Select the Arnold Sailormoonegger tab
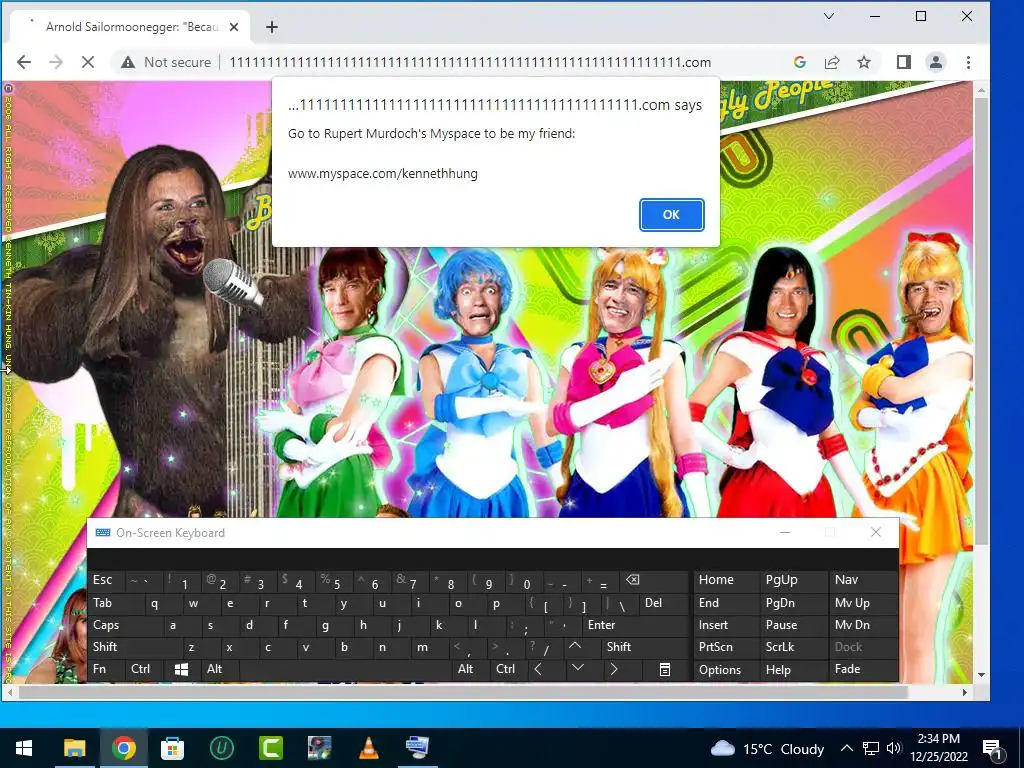1024x768 pixels. 130,27
